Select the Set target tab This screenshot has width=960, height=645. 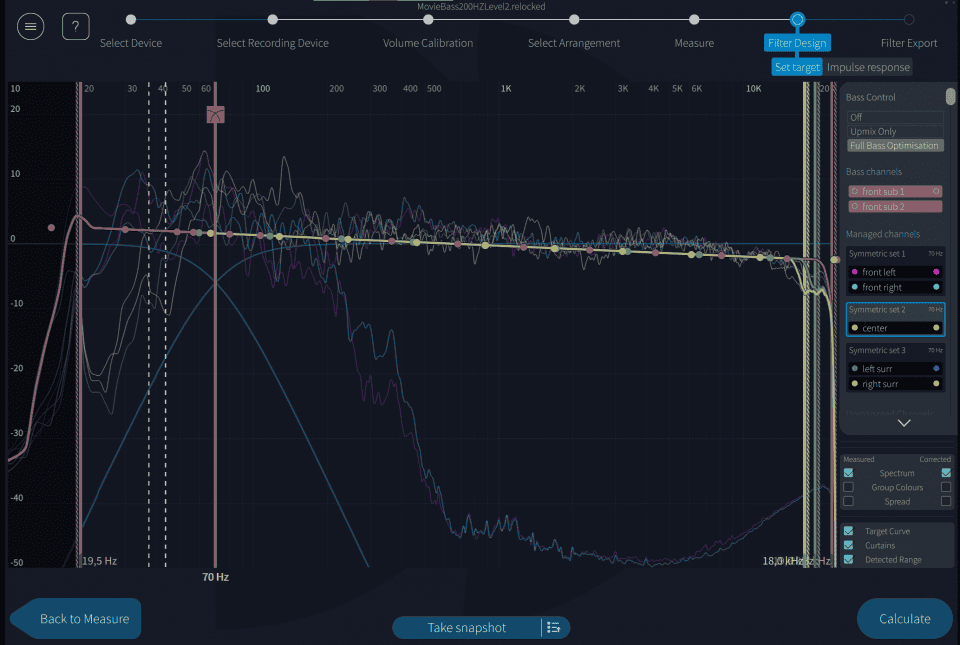pos(797,67)
